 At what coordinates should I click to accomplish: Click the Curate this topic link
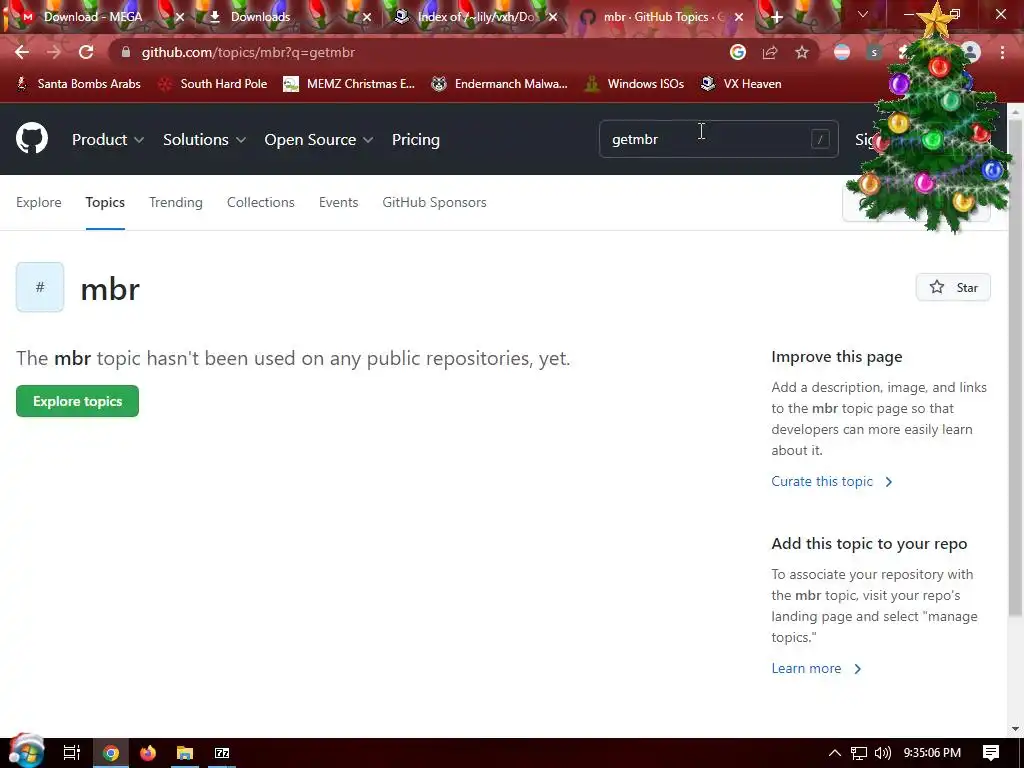(x=831, y=481)
